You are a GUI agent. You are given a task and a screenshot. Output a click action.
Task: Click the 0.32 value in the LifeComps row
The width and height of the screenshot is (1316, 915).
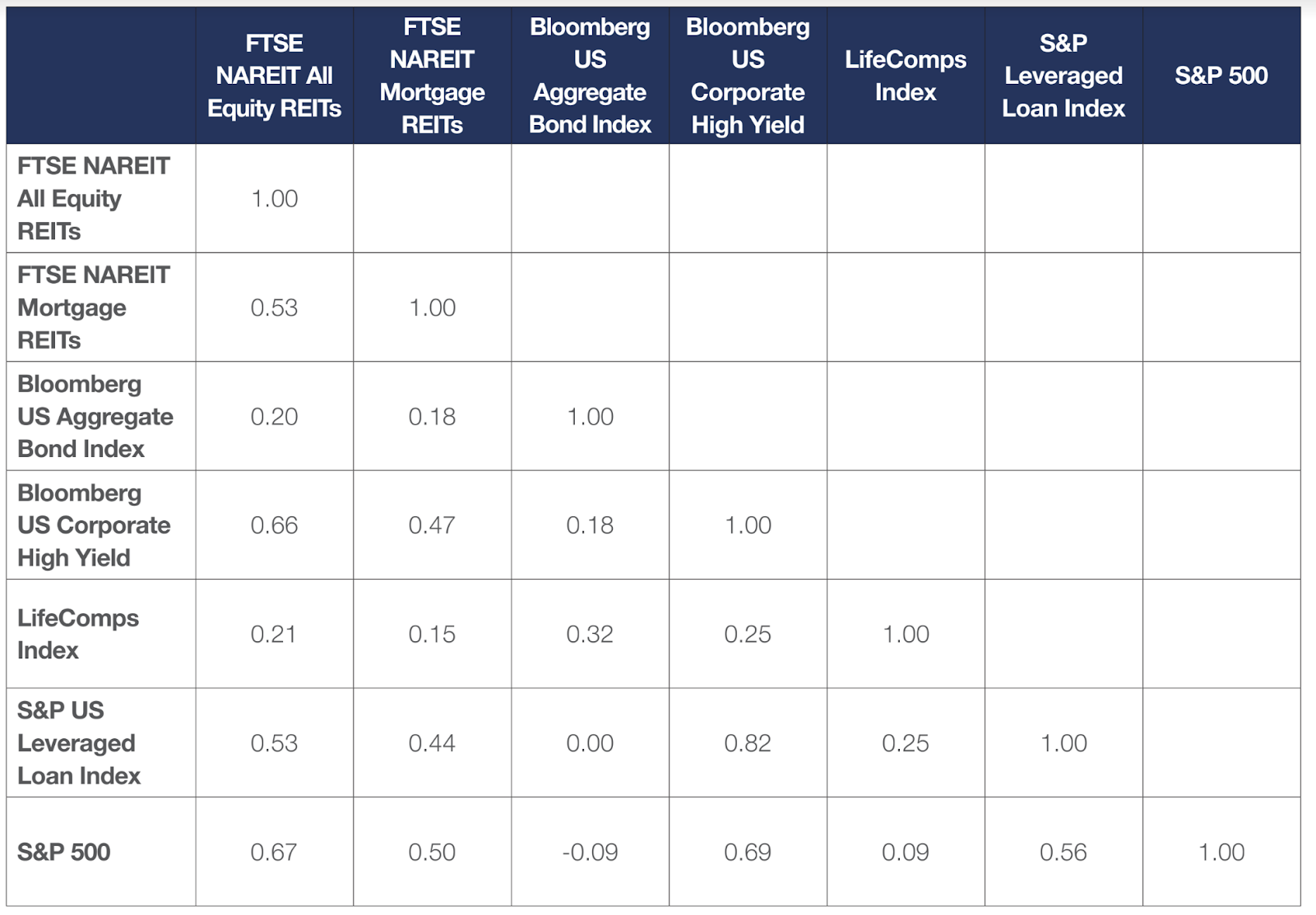(590, 635)
